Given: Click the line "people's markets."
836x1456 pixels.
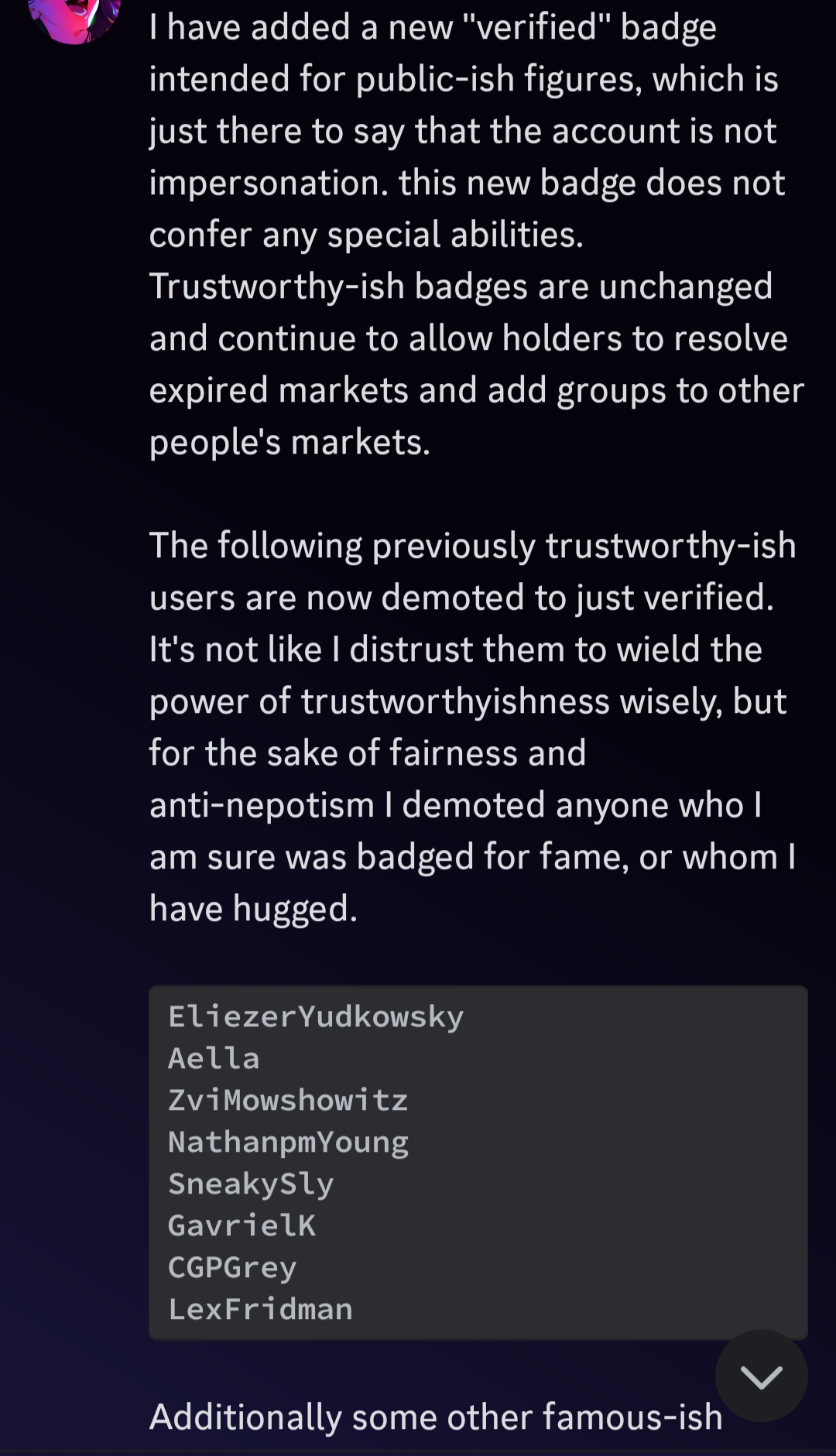Looking at the screenshot, I should pyautogui.click(x=290, y=442).
